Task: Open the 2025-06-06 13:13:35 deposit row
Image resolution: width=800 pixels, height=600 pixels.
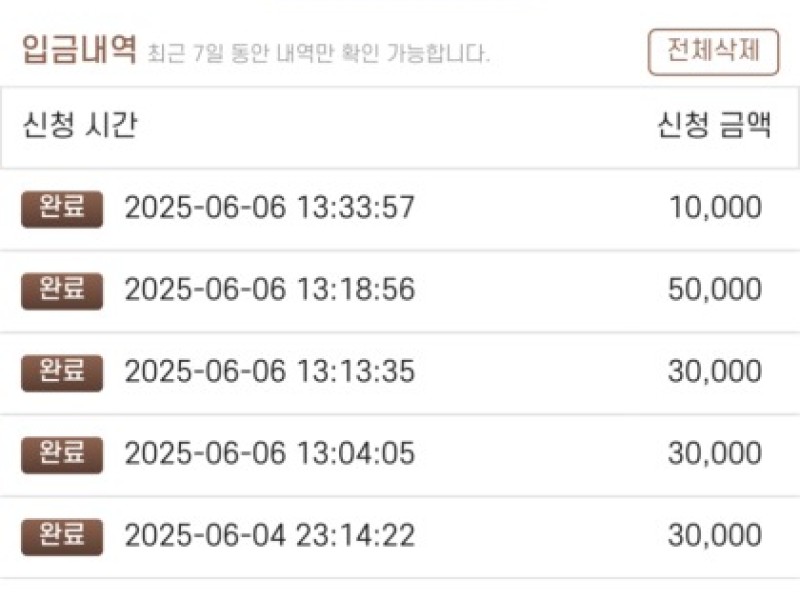Action: 400,373
